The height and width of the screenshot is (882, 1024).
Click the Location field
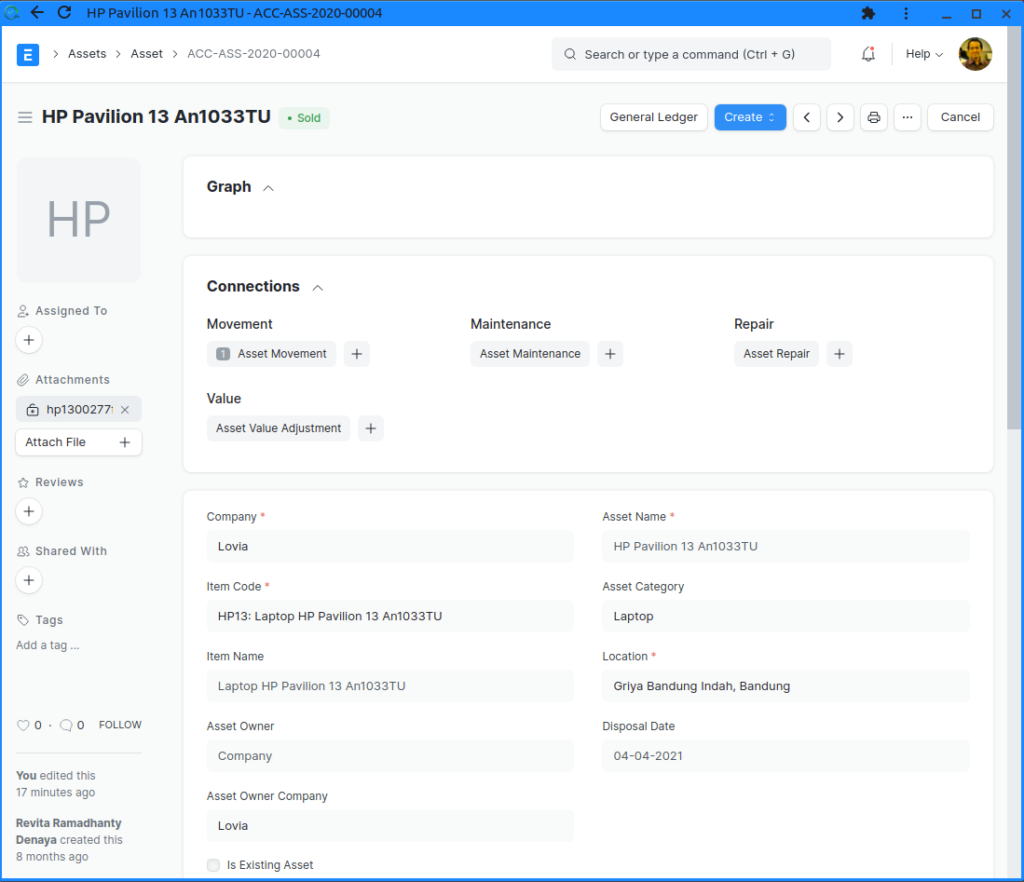click(x=786, y=686)
